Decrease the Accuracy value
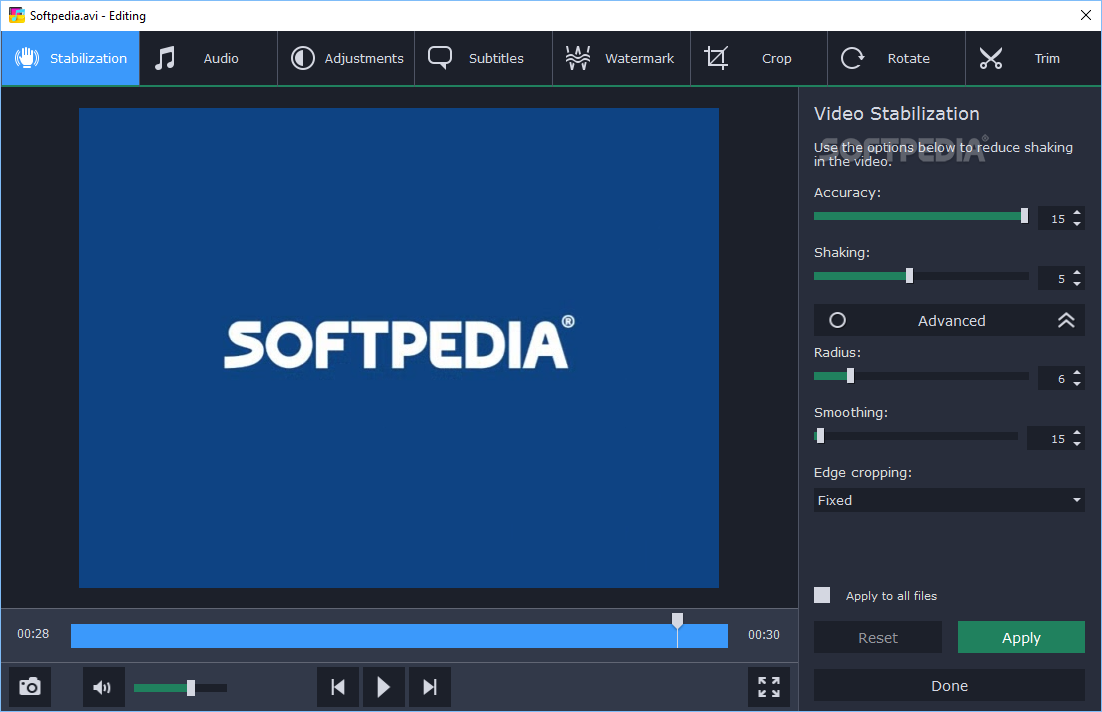 click(x=1077, y=224)
